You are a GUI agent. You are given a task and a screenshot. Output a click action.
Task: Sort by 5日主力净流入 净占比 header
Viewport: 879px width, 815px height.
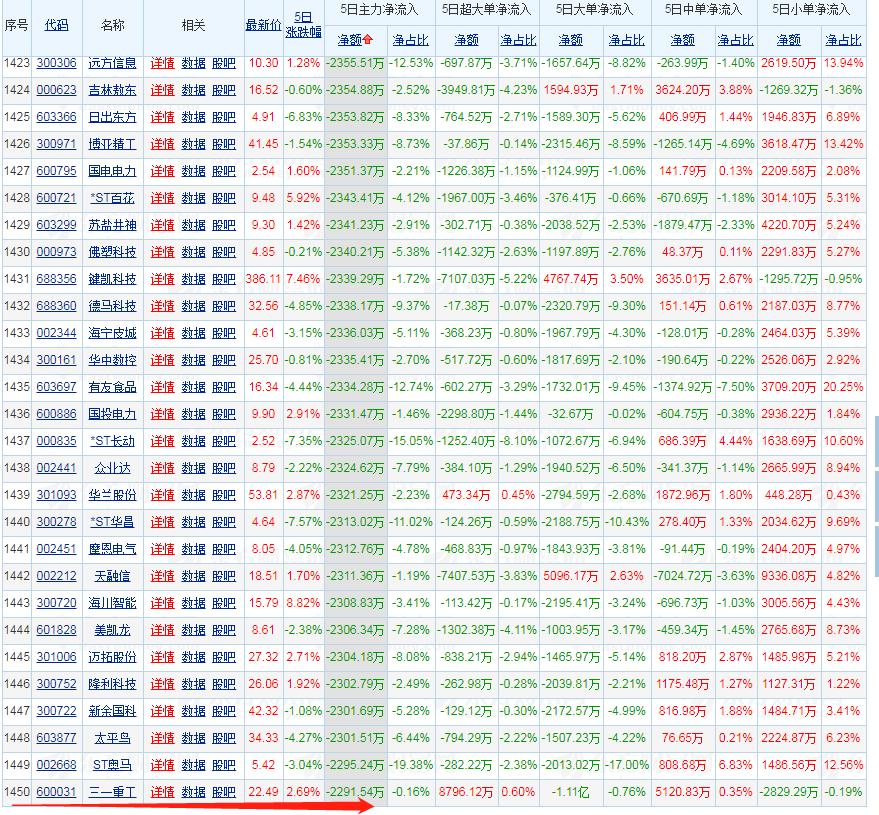410,40
